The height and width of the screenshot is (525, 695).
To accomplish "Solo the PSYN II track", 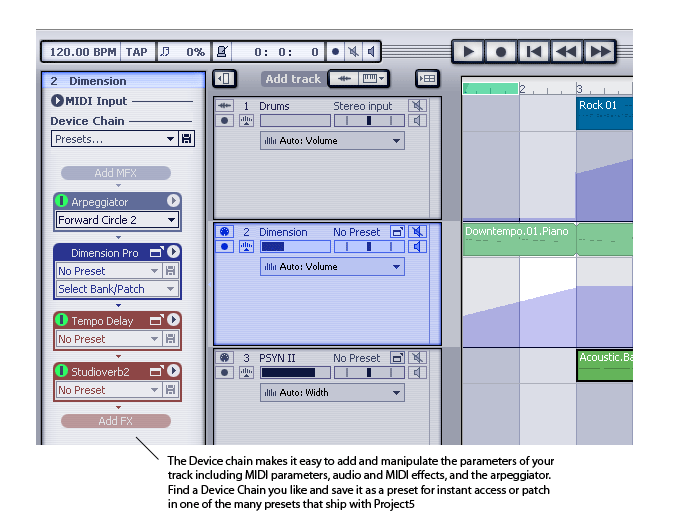I will (417, 372).
